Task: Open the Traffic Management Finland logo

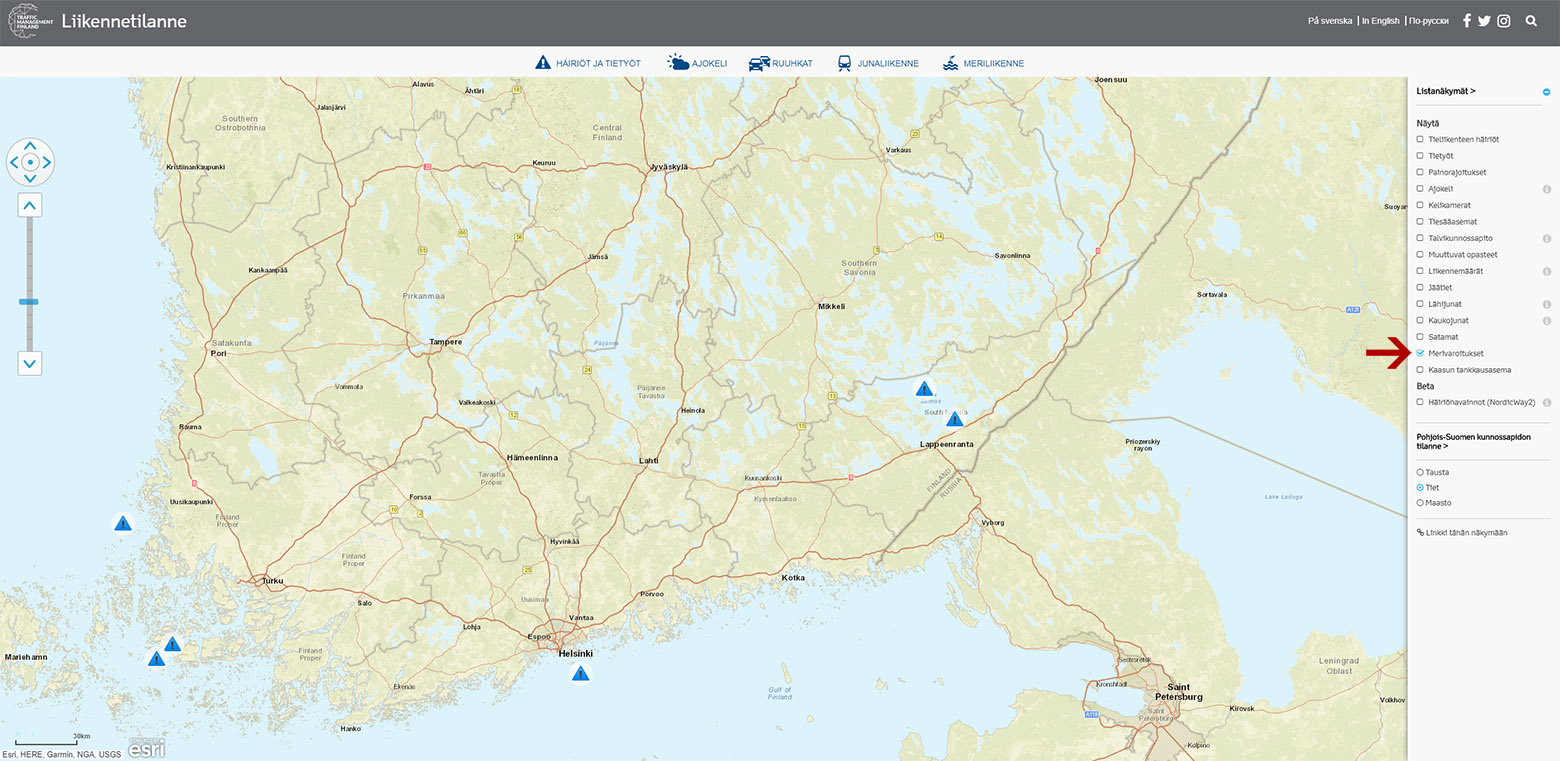Action: (31, 21)
